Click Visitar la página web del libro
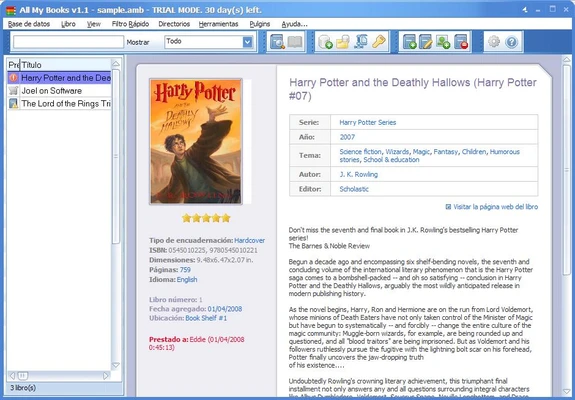This screenshot has width=575, height=400. coord(495,207)
